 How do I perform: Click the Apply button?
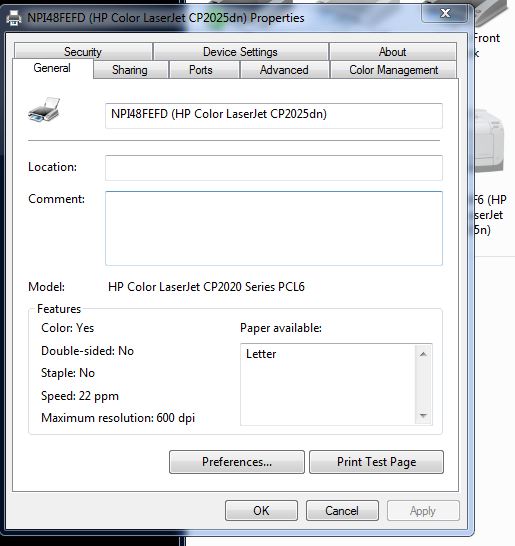[x=423, y=511]
